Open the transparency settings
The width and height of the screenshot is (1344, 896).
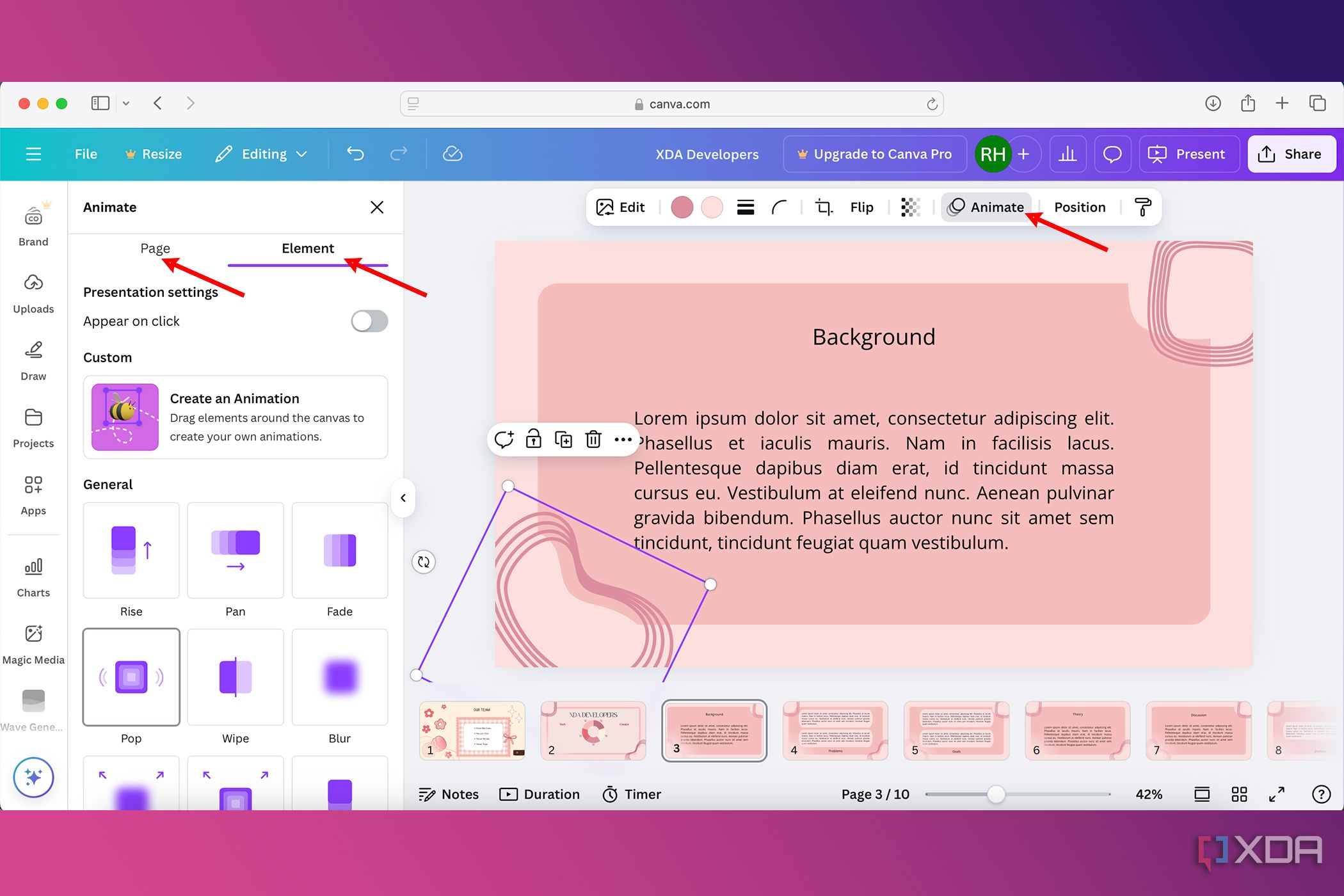(910, 207)
